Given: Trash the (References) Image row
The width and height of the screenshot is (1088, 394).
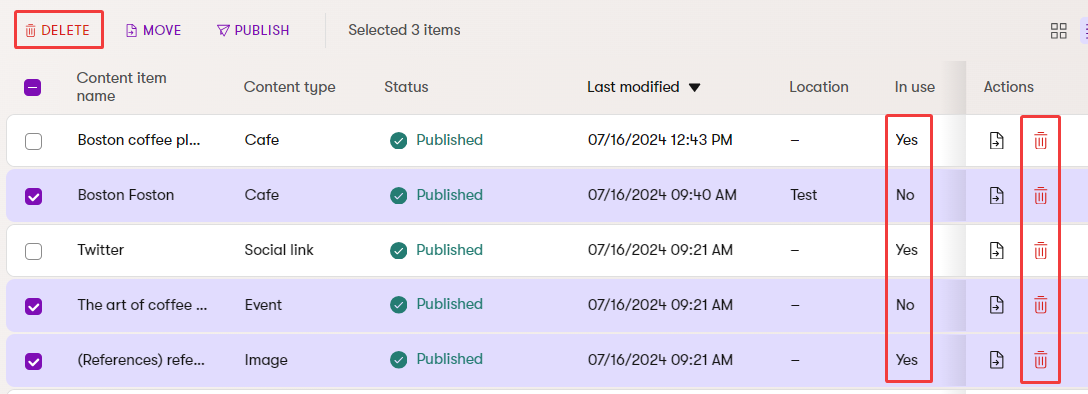Looking at the screenshot, I should pos(1040,360).
